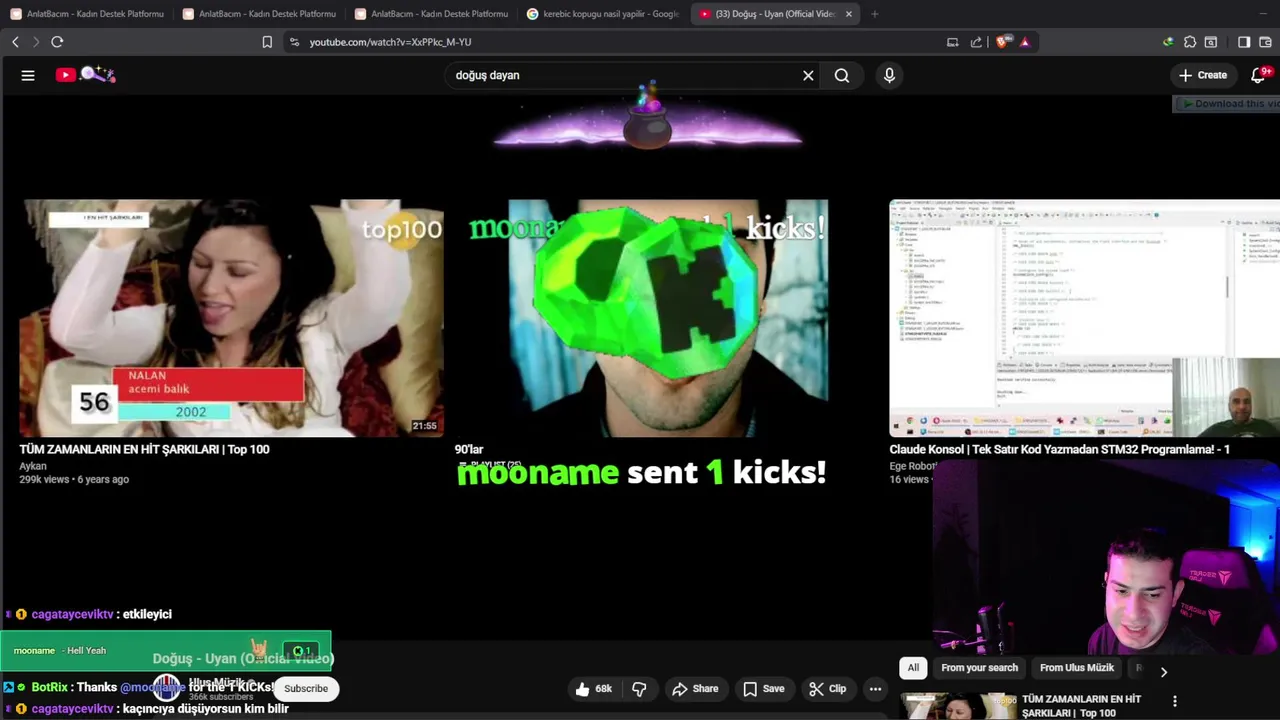The image size is (1280, 720).
Task: Open title TÜM ZAMANLARIN EN HİT ŞARKILARI
Action: coord(144,450)
